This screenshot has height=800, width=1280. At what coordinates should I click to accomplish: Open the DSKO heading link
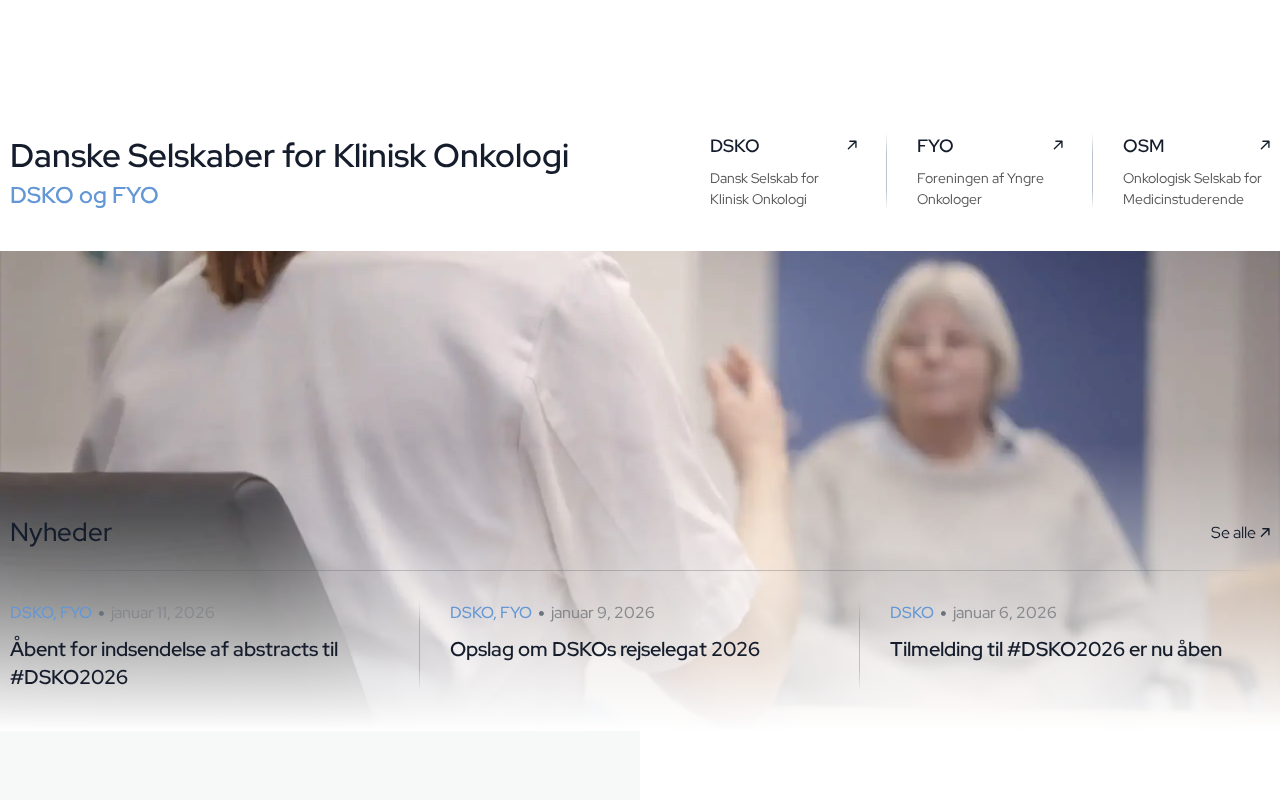click(735, 146)
